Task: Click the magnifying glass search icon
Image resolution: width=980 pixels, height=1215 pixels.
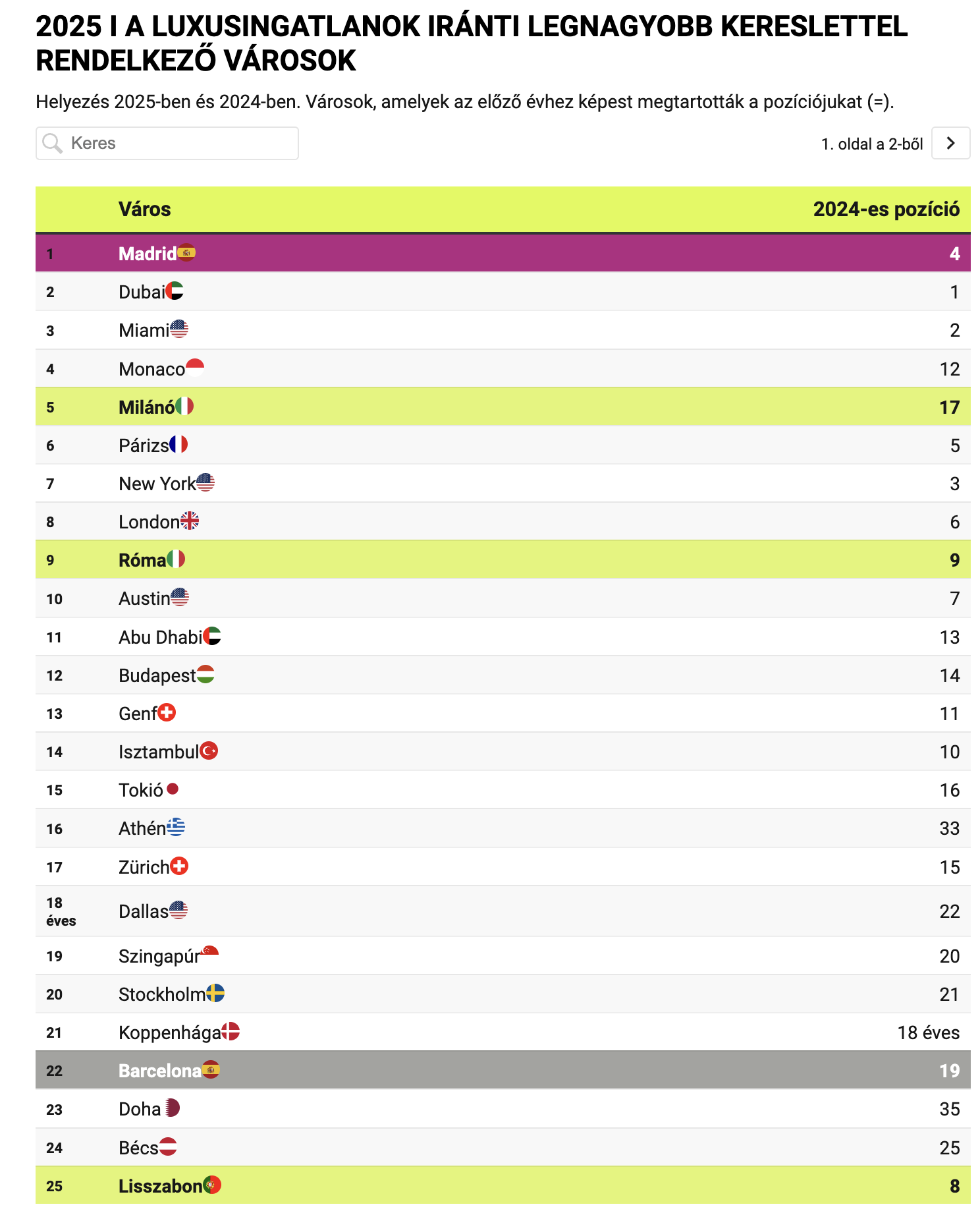Action: pyautogui.click(x=53, y=143)
